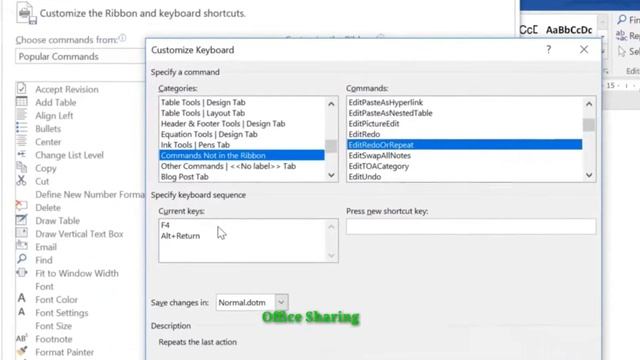Screen dimensions: 640x360
Task: Click the Categories list scrollbar thumb
Action: tap(331, 146)
